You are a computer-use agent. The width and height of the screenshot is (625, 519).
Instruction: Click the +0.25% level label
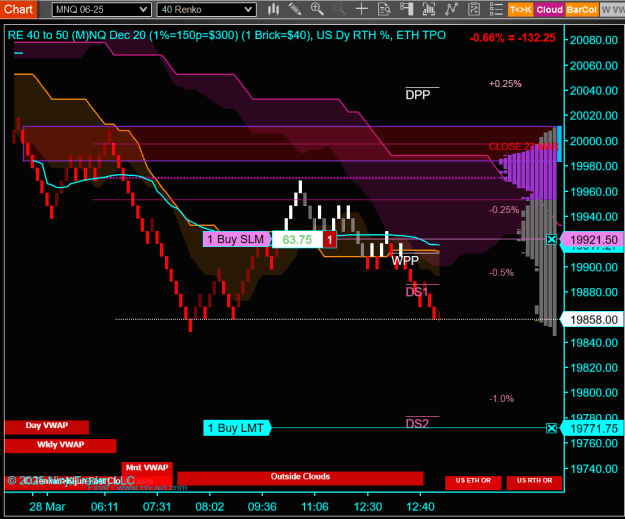tap(505, 84)
